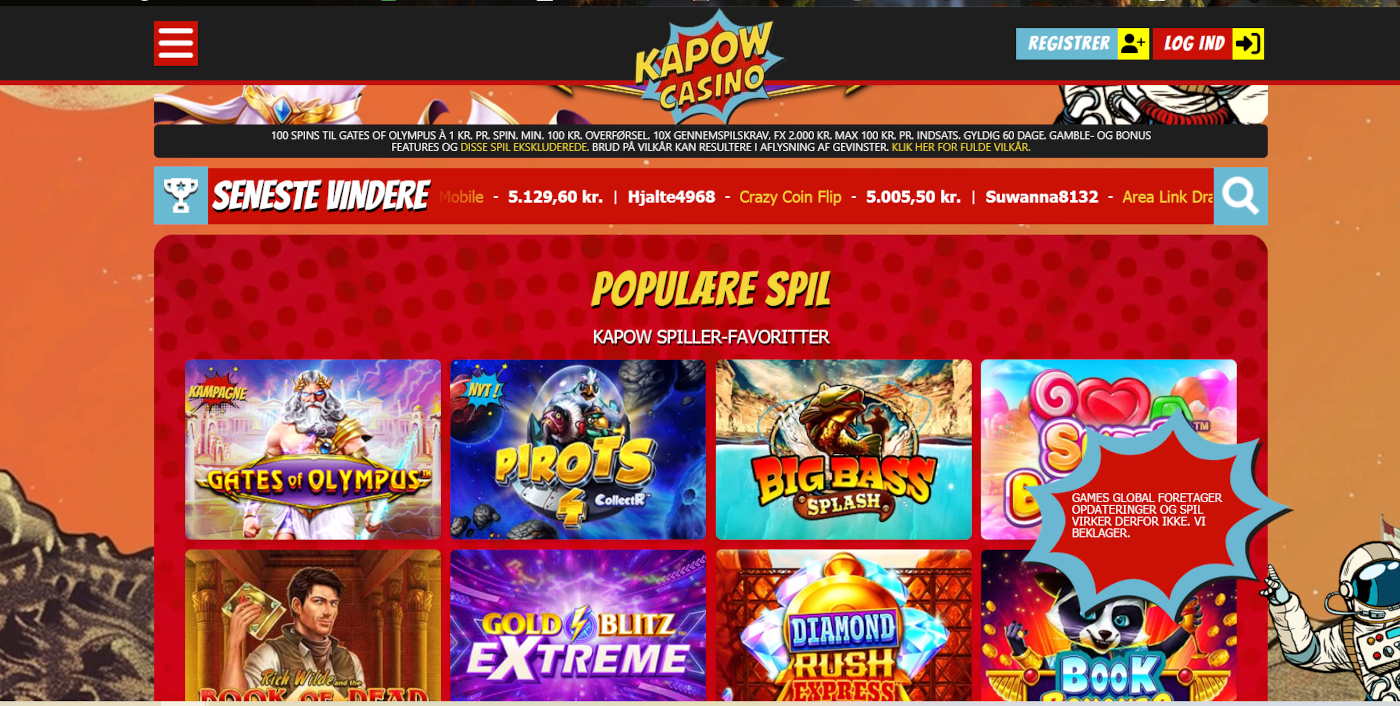Viewport: 1400px width, 706px height.
Task: Click the Log Ind arrow icon
Action: tap(1248, 44)
